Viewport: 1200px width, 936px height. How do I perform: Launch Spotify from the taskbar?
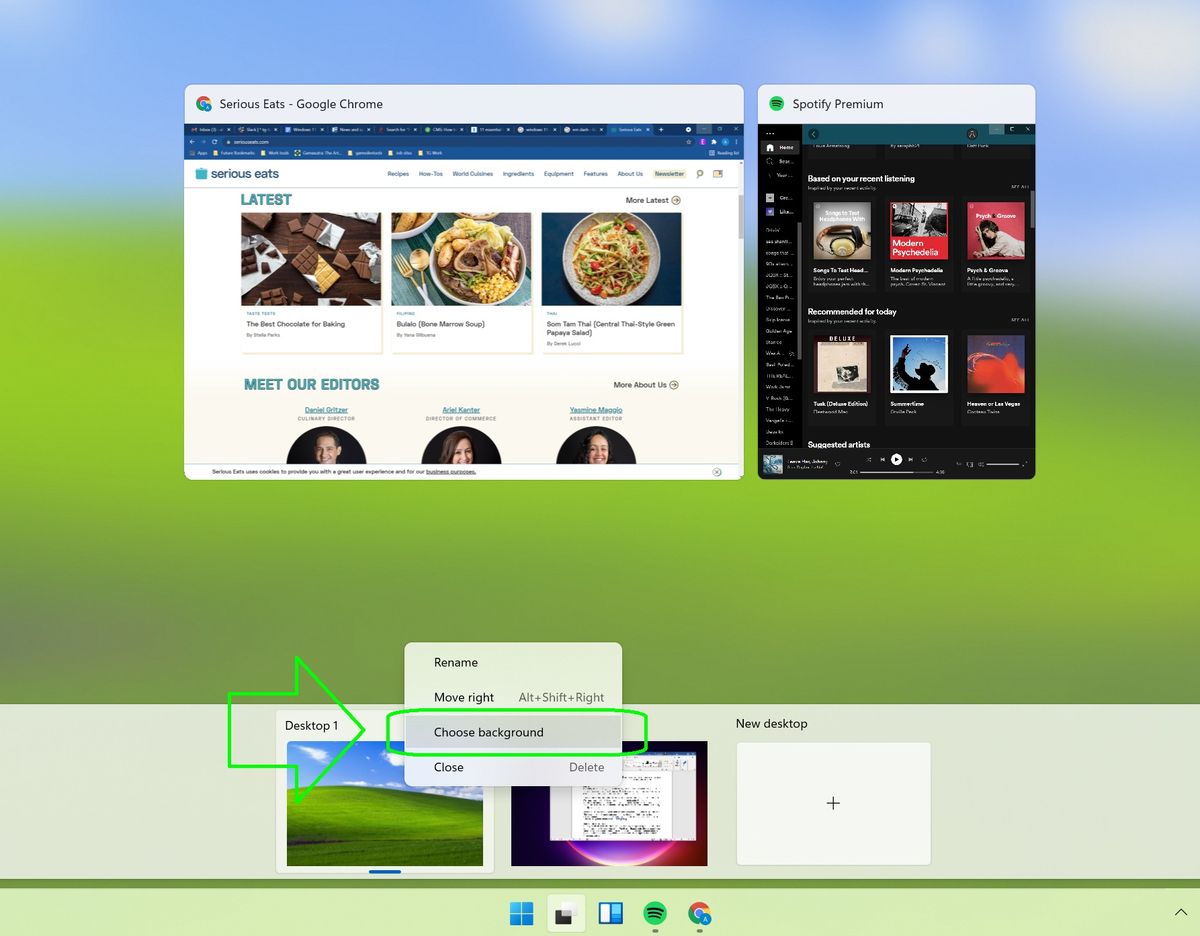(x=655, y=913)
